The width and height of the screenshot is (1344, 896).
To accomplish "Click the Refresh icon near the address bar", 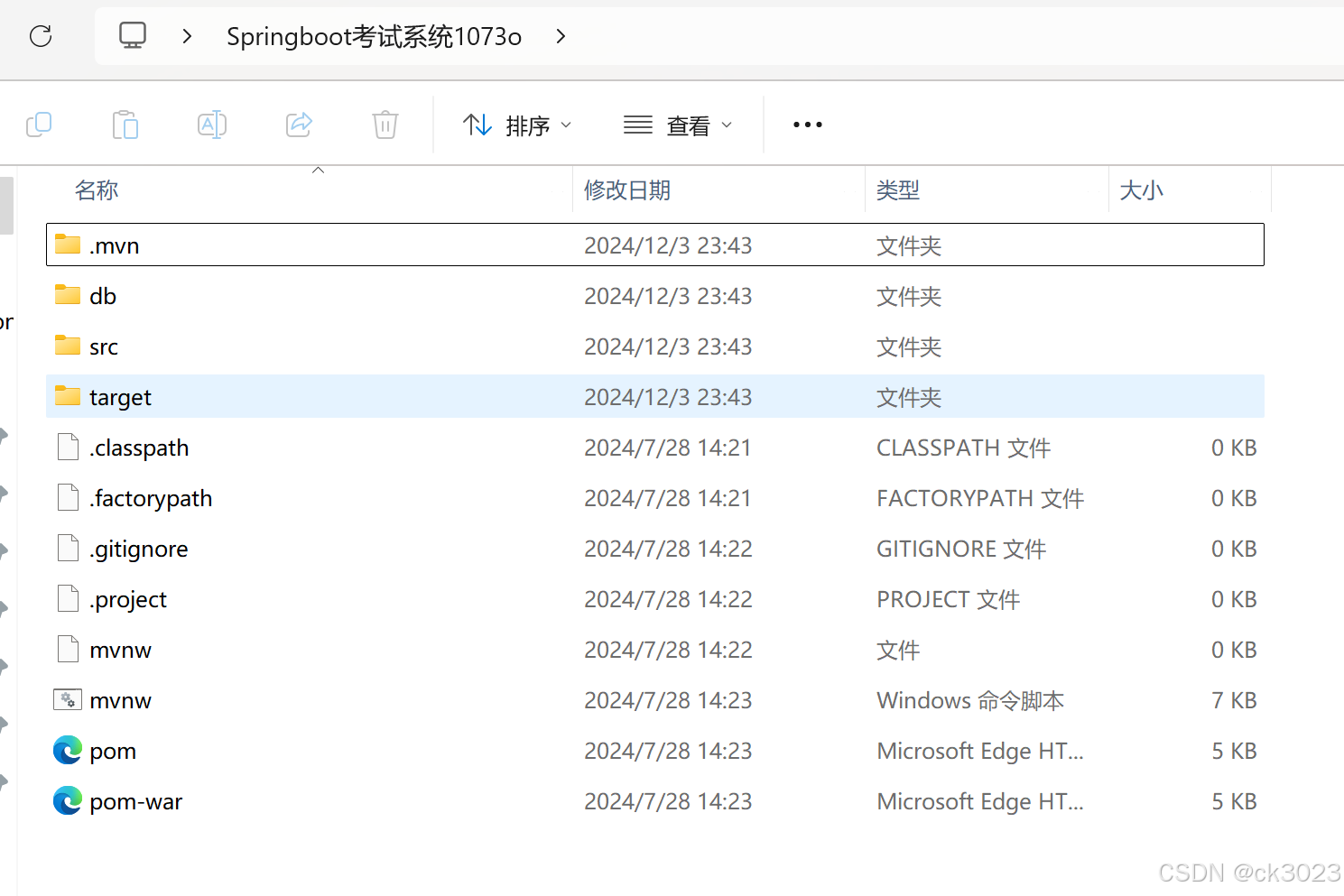I will (40, 36).
